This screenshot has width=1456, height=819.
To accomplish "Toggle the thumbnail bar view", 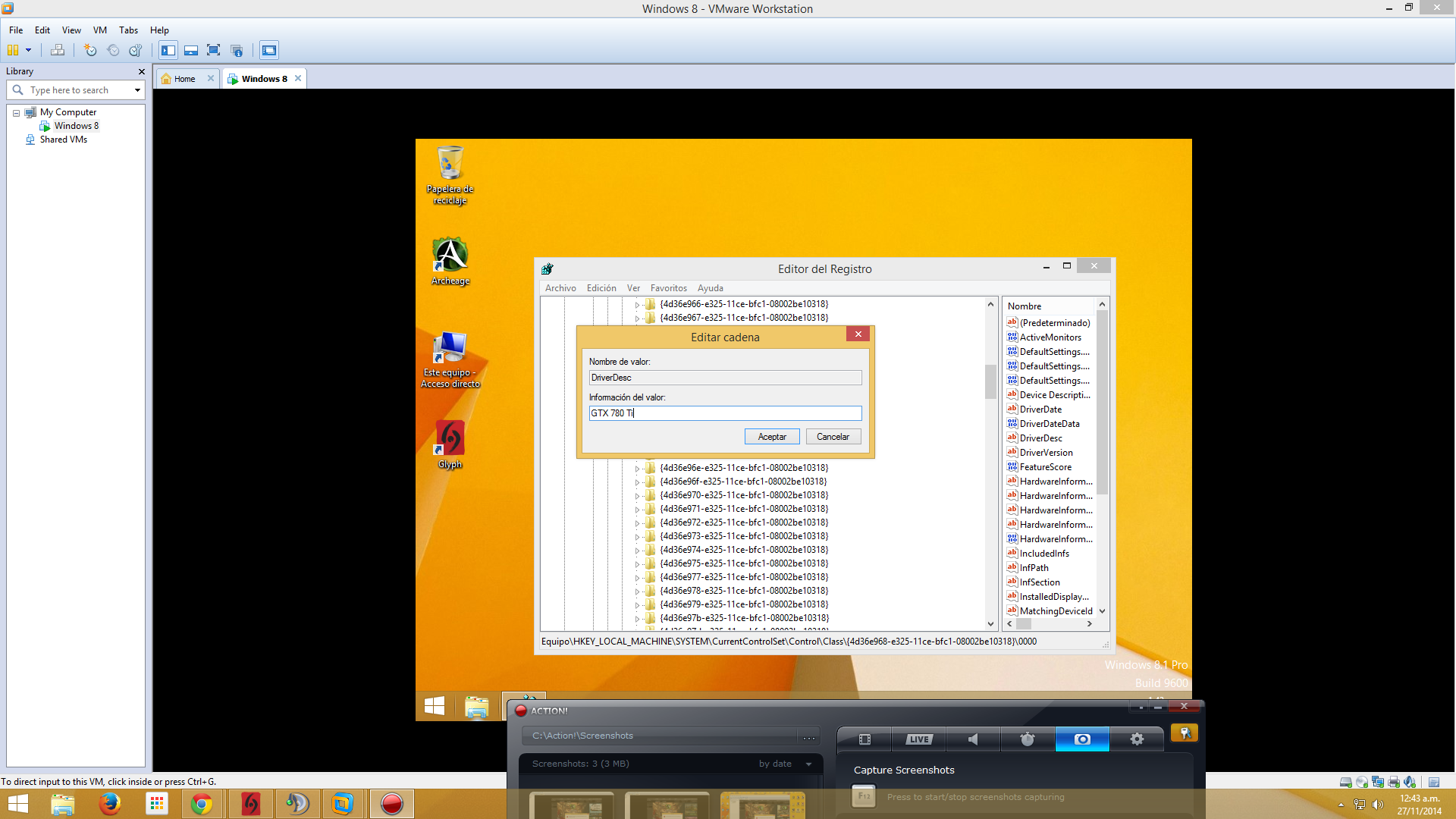I will [x=191, y=50].
